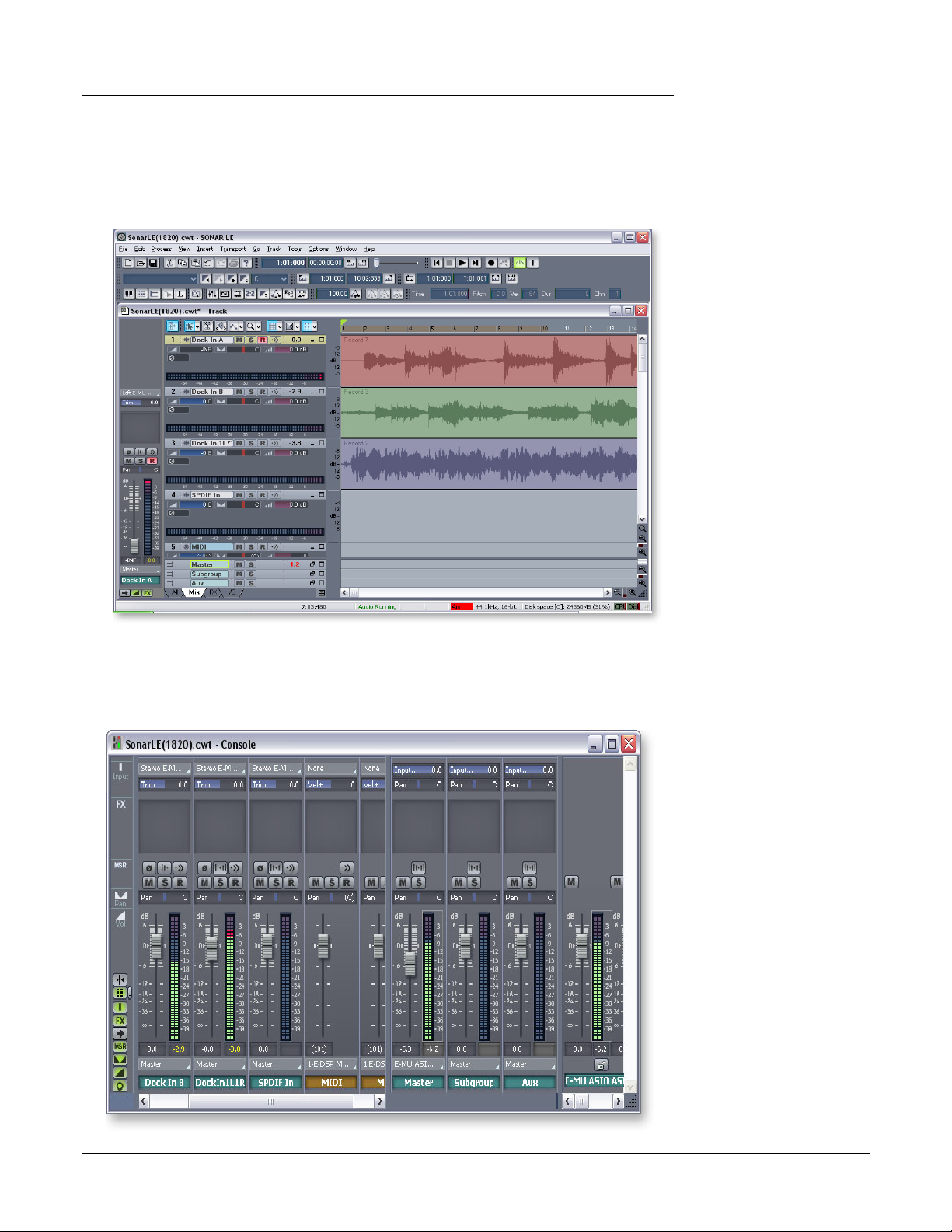
Task: Click the Now time field 1:01:000
Action: point(284,264)
